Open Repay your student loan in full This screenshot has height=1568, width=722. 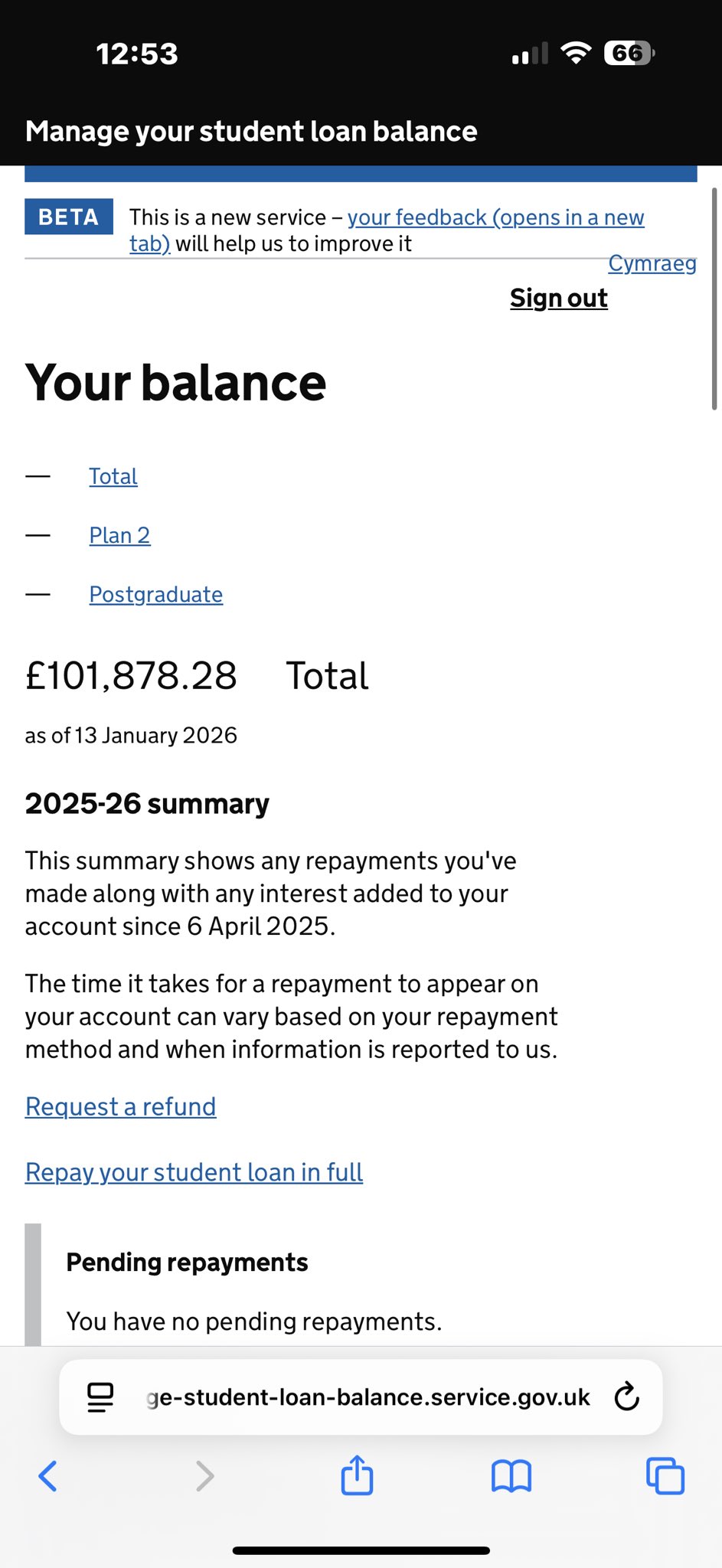[194, 1172]
